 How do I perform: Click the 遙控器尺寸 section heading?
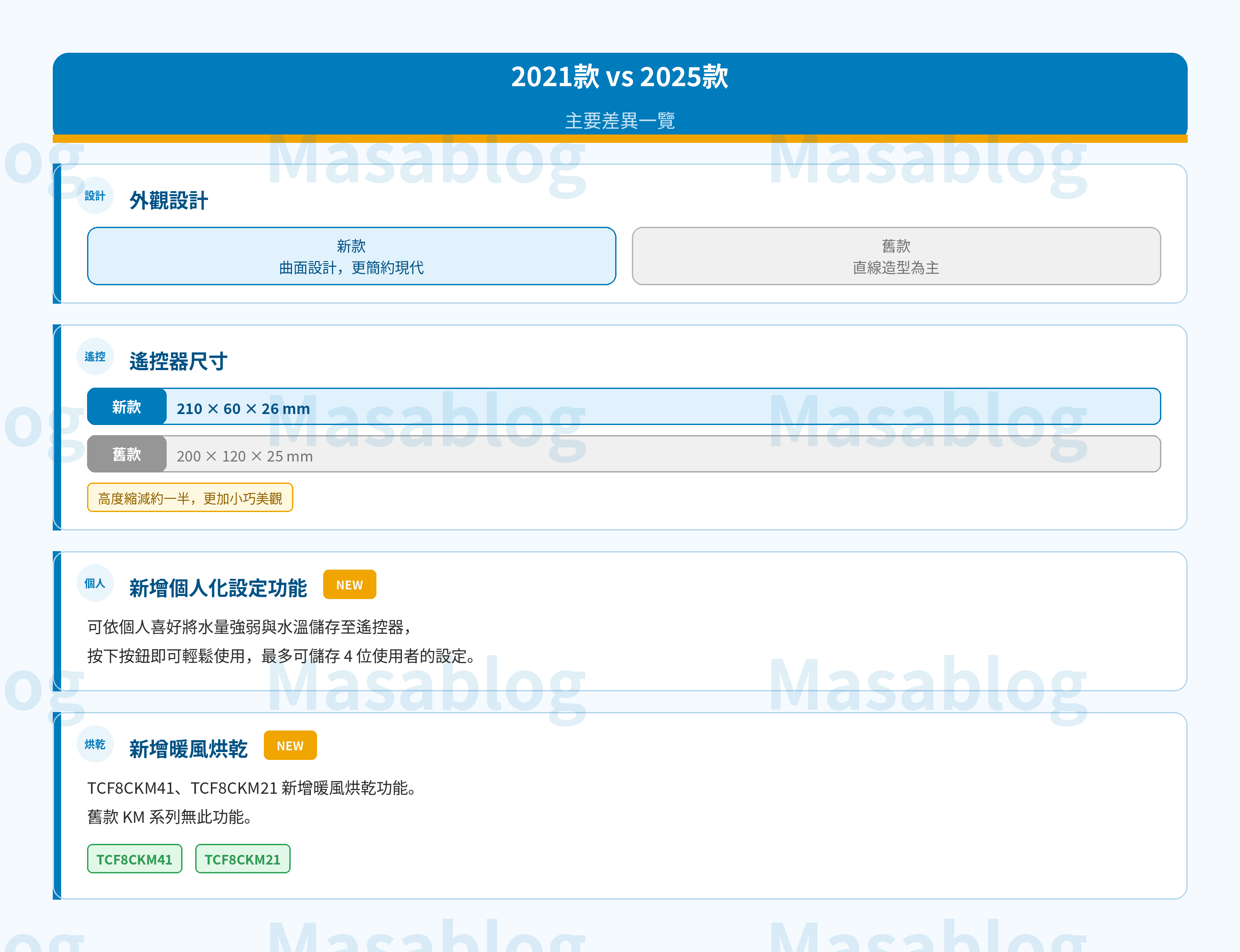tap(179, 361)
